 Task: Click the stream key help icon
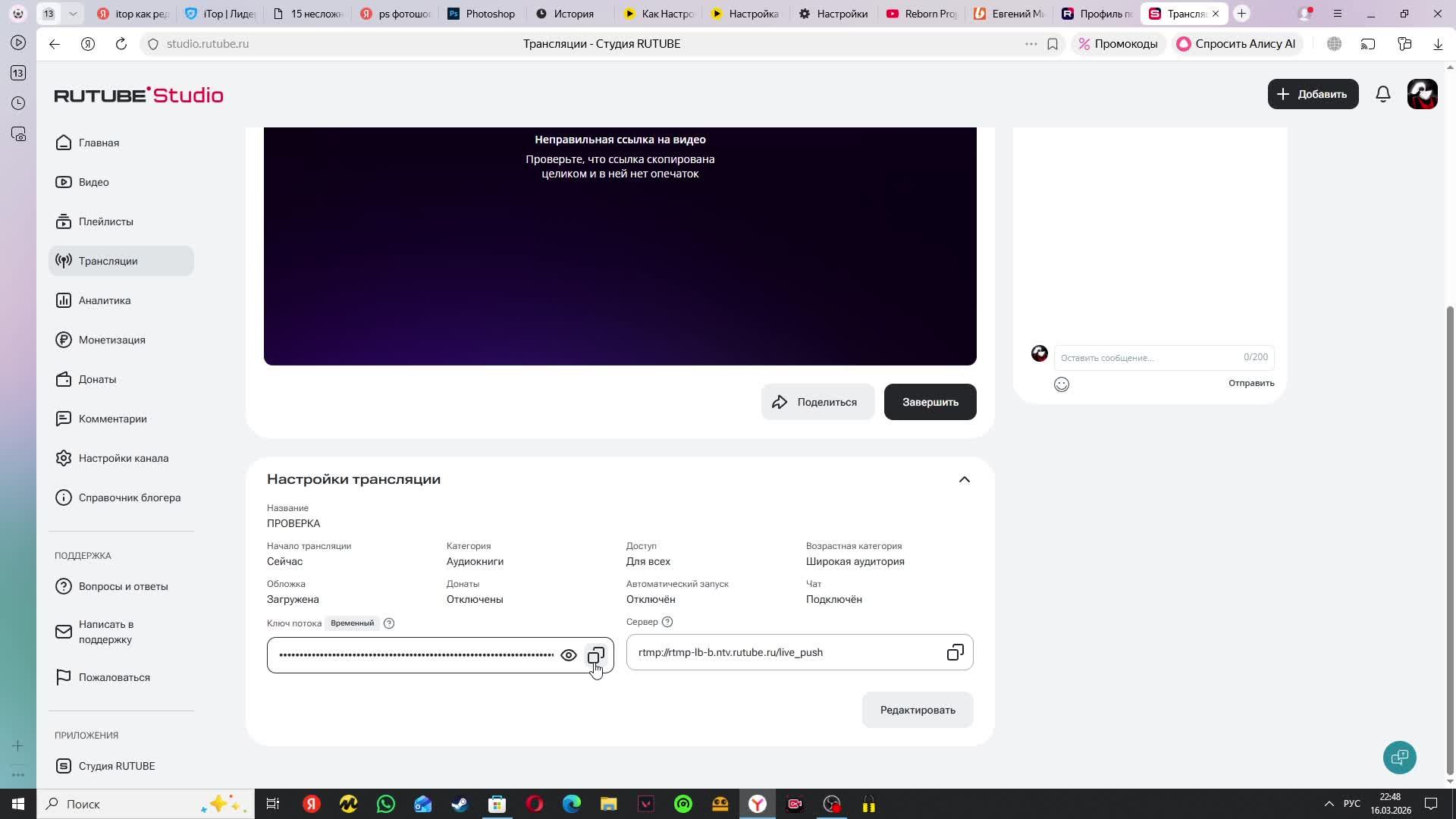tap(389, 623)
